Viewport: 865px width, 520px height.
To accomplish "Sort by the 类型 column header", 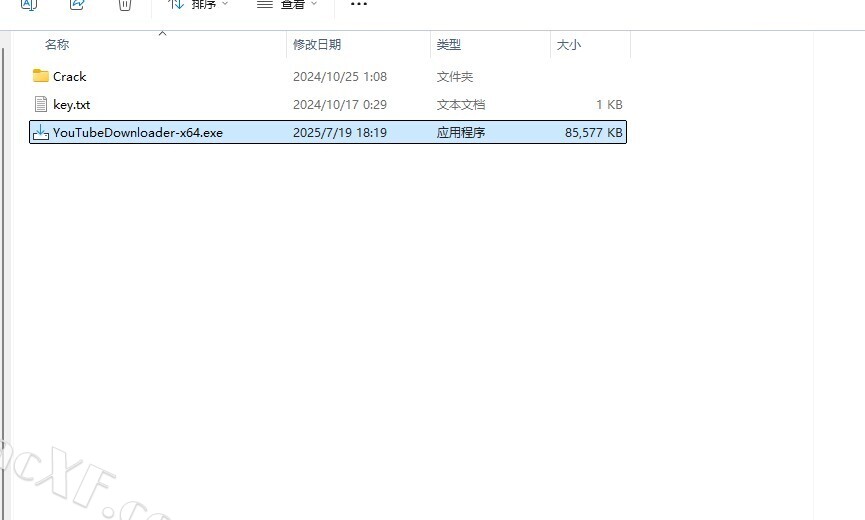I will tap(448, 45).
